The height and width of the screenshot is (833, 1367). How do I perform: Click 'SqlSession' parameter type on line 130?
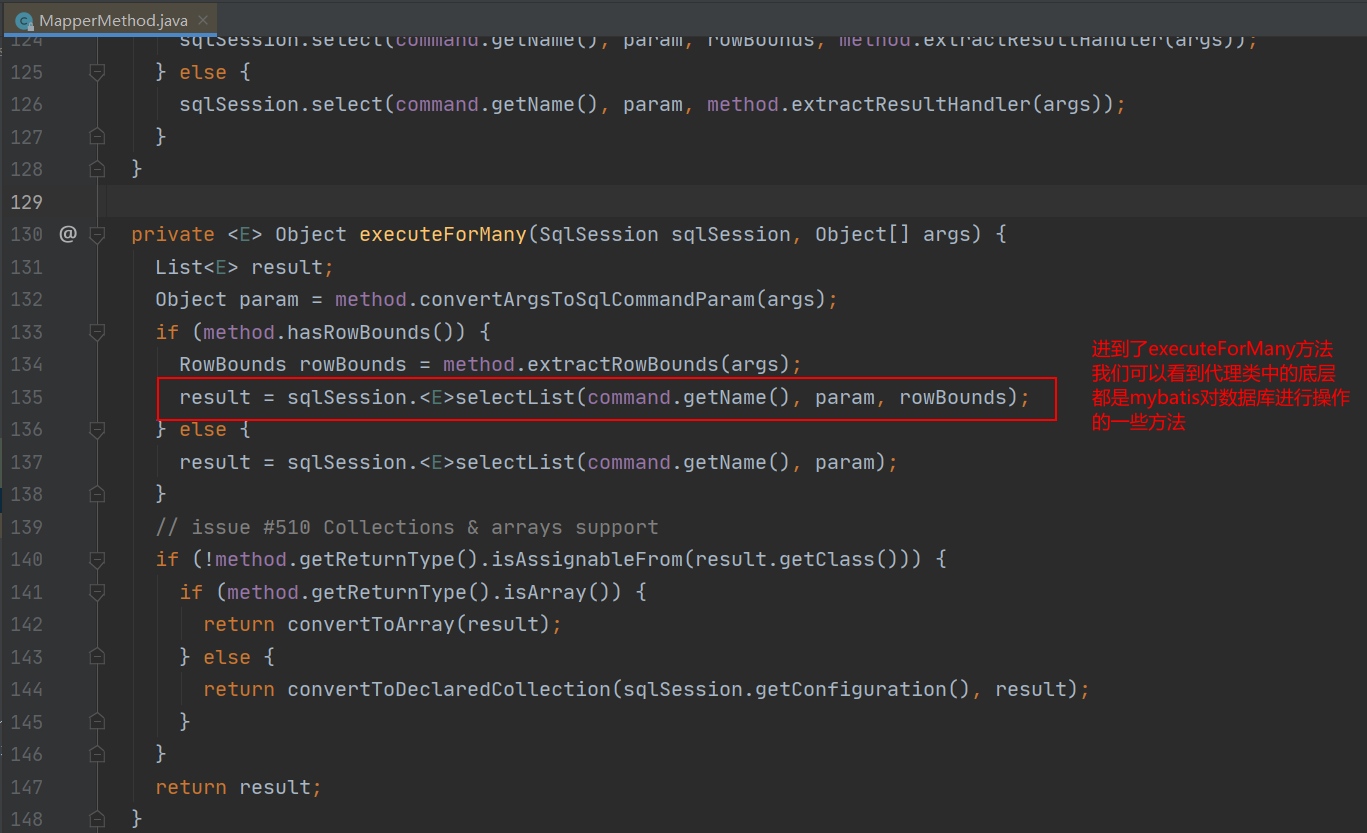599,234
